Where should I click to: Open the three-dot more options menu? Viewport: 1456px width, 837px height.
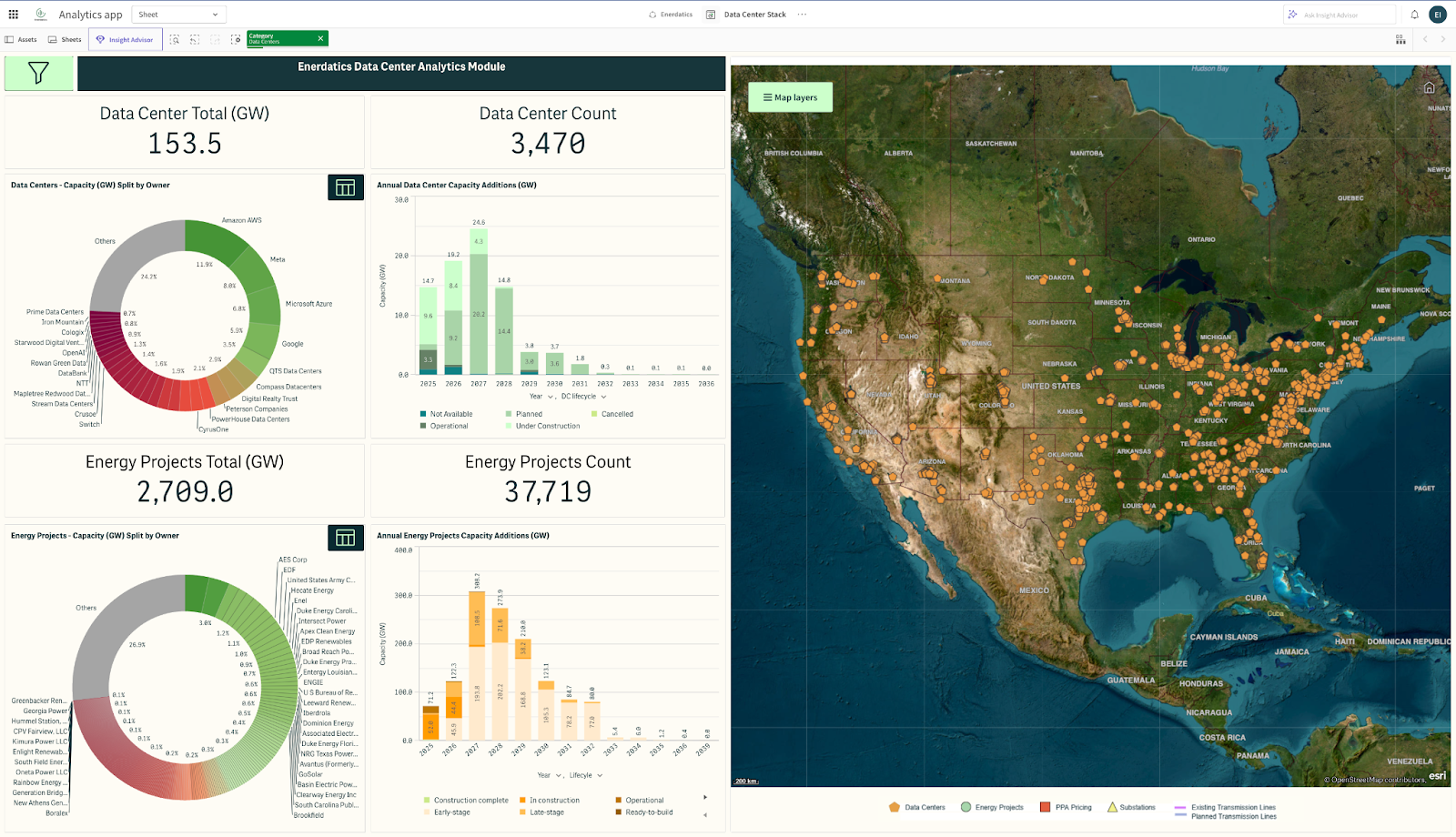802,15
